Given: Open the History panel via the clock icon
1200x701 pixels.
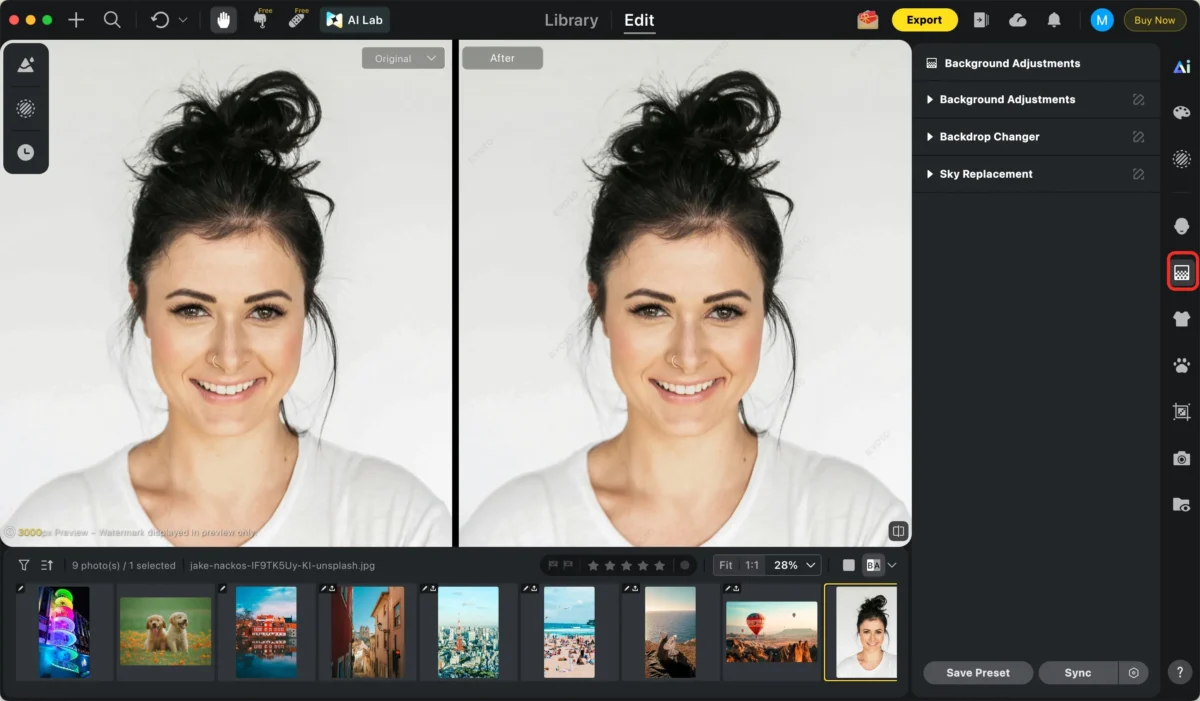Looking at the screenshot, I should 26,152.
